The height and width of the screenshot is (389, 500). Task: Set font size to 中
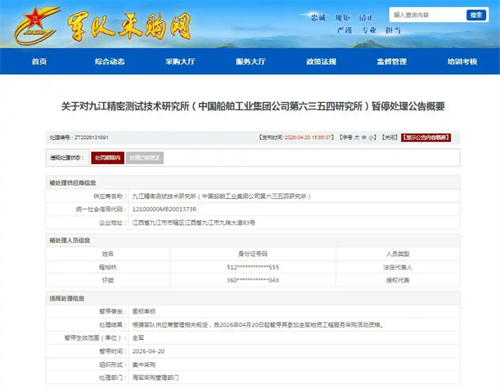click(364, 137)
